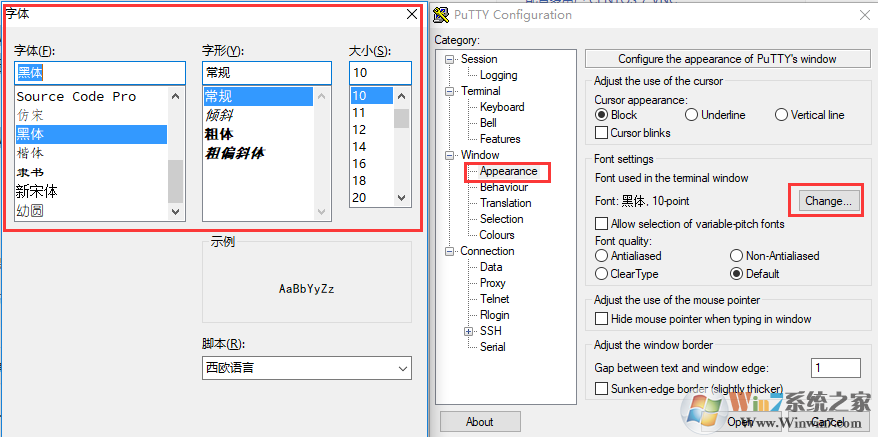Screen dimensions: 878x437
Task: Choose 粗体 bold font style
Action: [x=258, y=134]
